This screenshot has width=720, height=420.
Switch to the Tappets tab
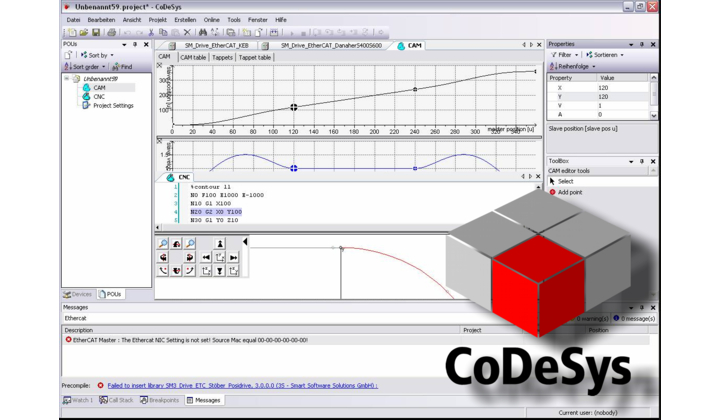[x=222, y=57]
